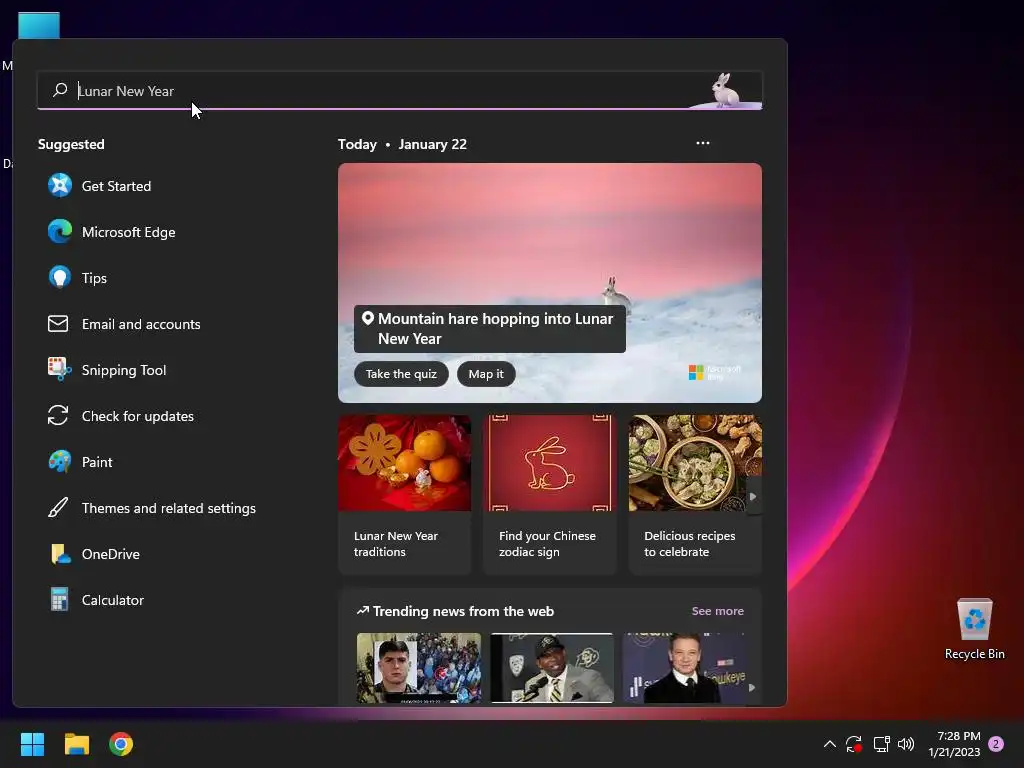The image size is (1024, 768).
Task: Click the Windows Start button
Action: (32, 744)
